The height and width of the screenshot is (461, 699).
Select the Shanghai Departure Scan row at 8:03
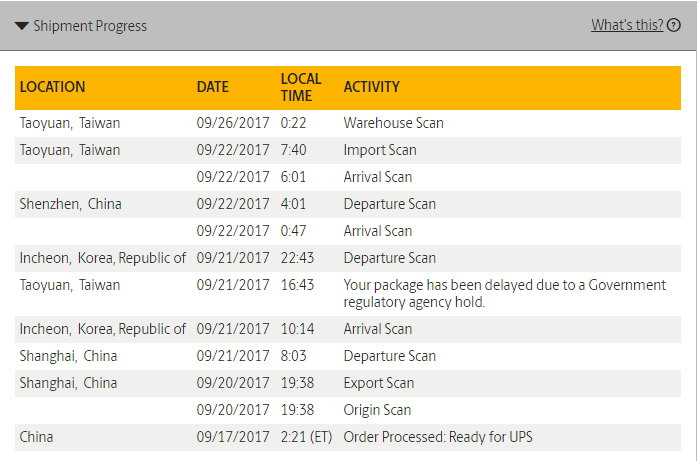coord(348,356)
